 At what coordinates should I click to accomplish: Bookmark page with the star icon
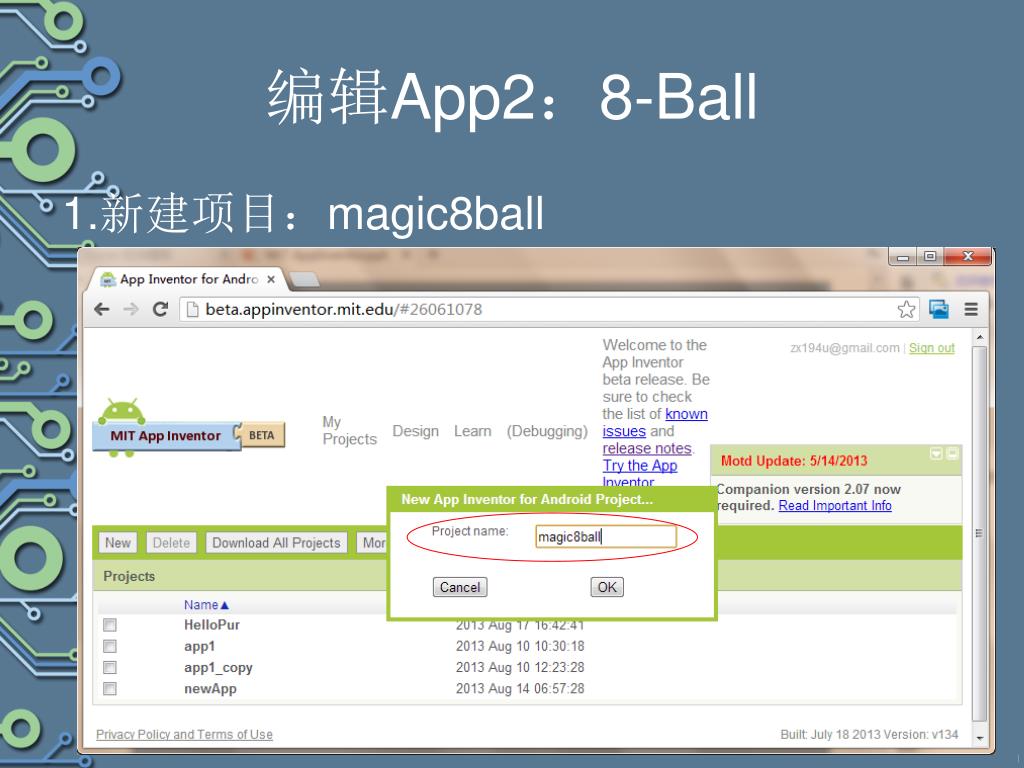click(x=906, y=310)
